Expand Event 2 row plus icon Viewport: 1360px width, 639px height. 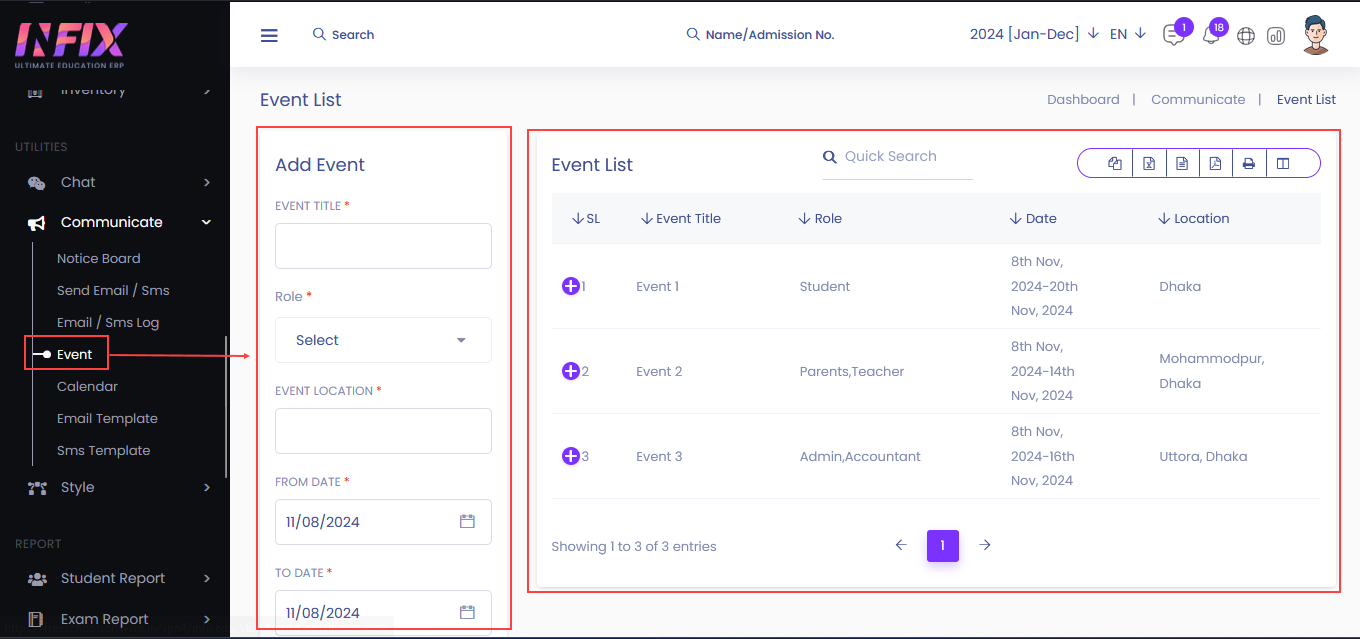pyautogui.click(x=571, y=371)
